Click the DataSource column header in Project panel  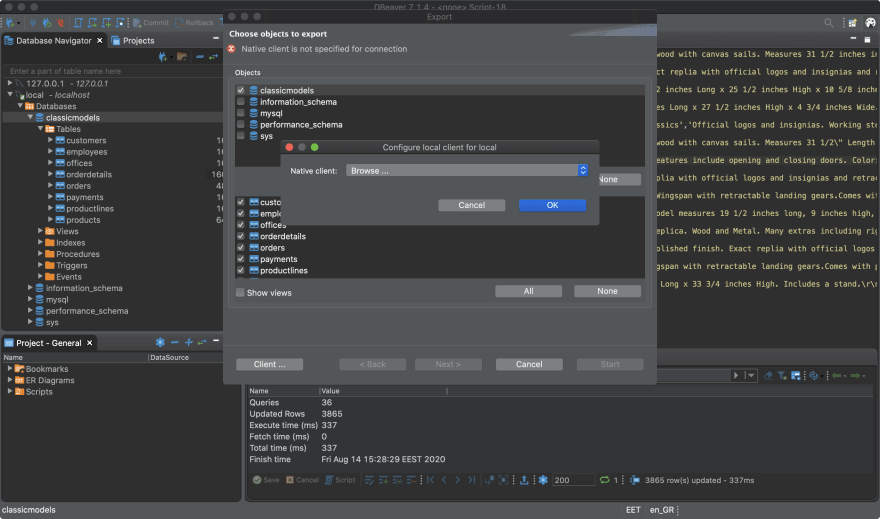[x=169, y=357]
